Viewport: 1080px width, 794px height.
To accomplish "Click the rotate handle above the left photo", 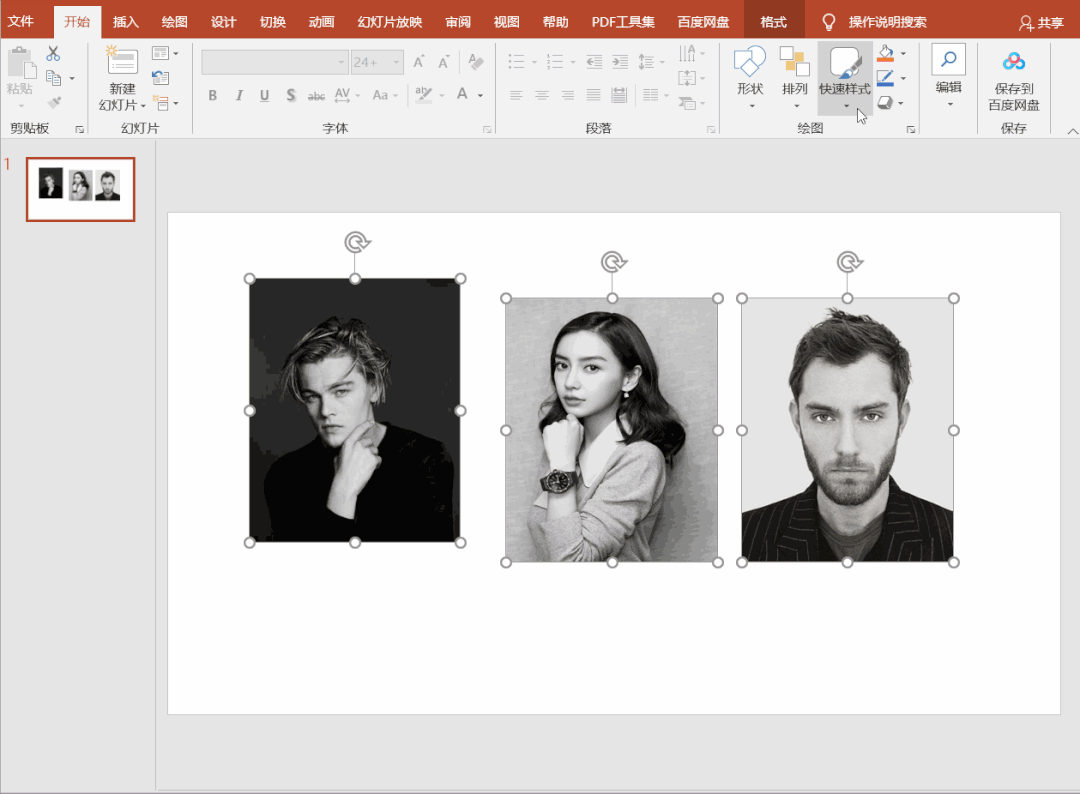I will pos(355,242).
